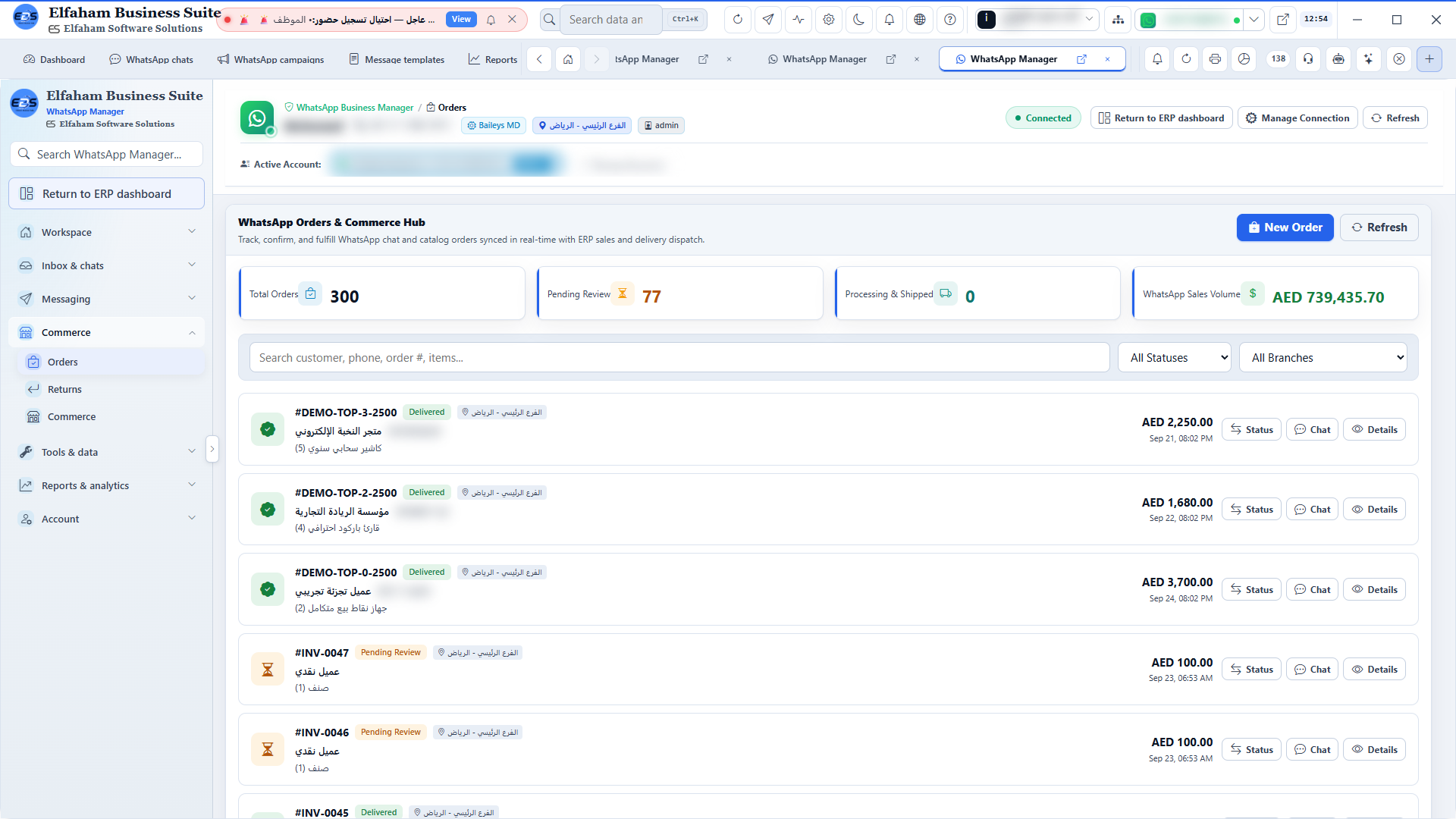Add a new tab with plus button
This screenshot has height=819, width=1456.
coord(1429,59)
